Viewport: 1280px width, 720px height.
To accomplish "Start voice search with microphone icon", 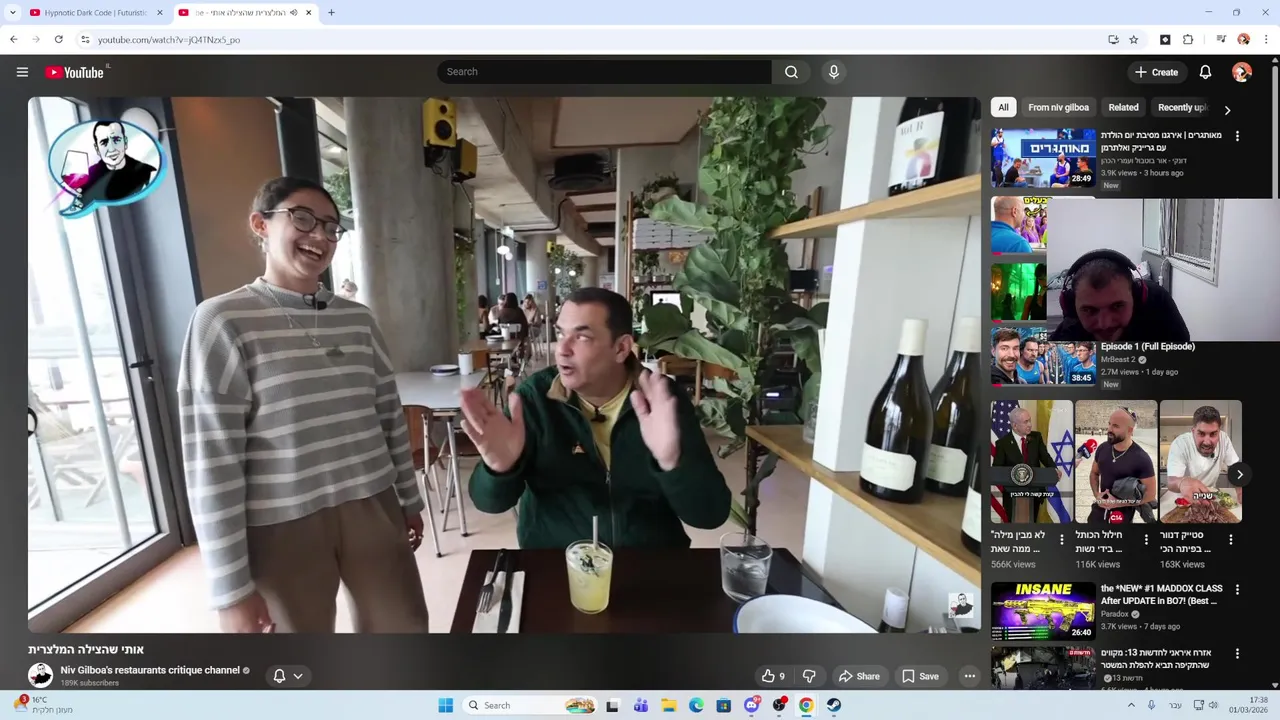I will (x=834, y=72).
